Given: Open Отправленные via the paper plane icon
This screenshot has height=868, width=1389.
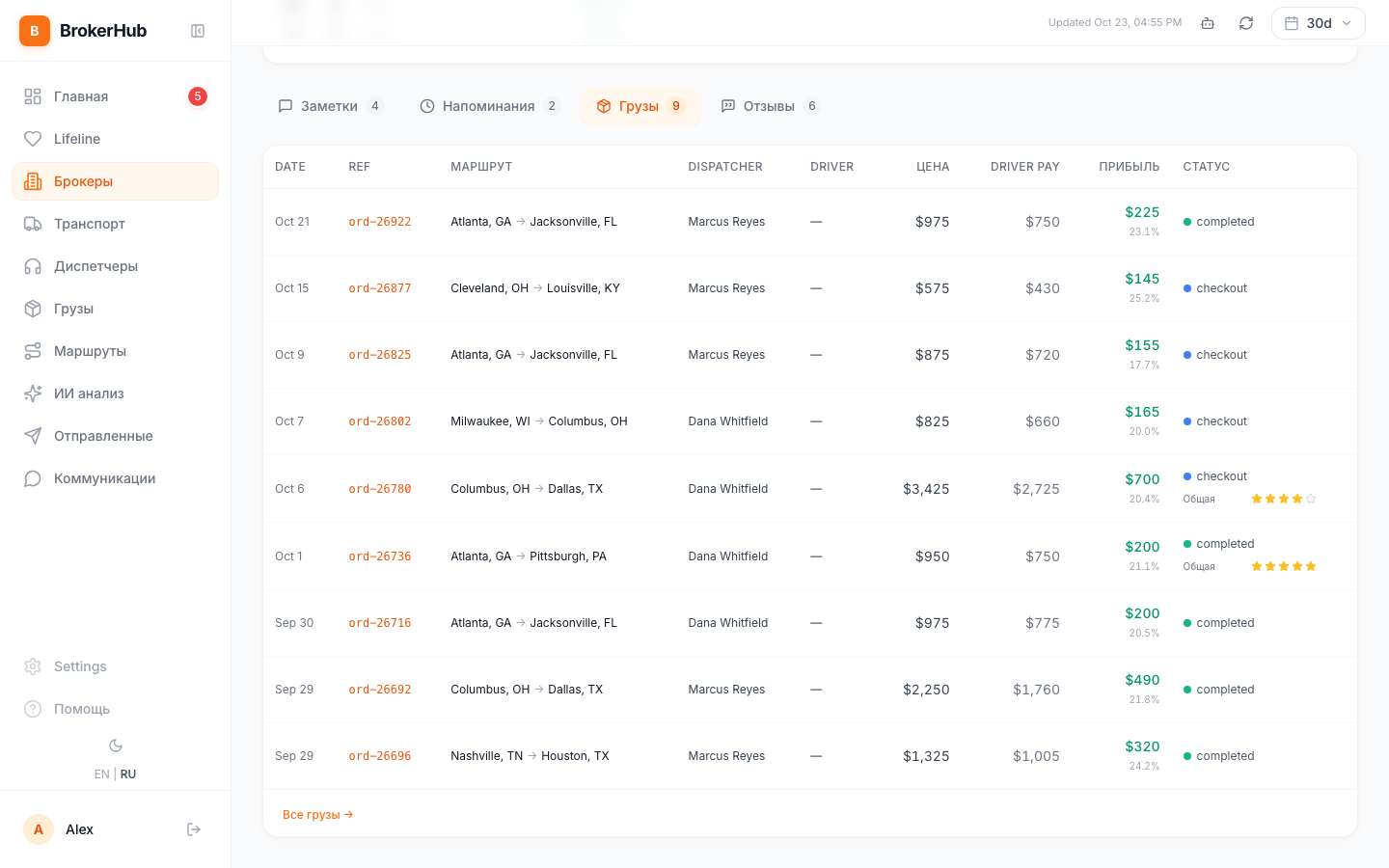Looking at the screenshot, I should pyautogui.click(x=33, y=436).
